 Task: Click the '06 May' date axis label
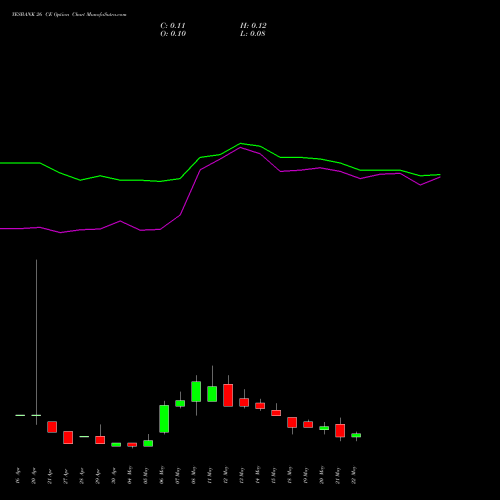162,475
